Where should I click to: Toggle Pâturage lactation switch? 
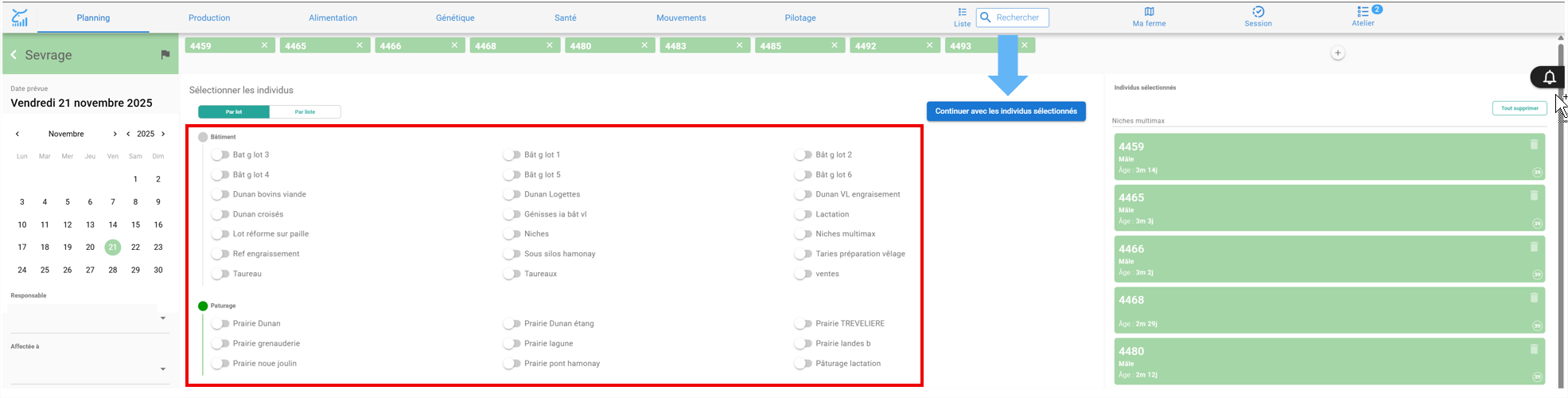pyautogui.click(x=803, y=364)
